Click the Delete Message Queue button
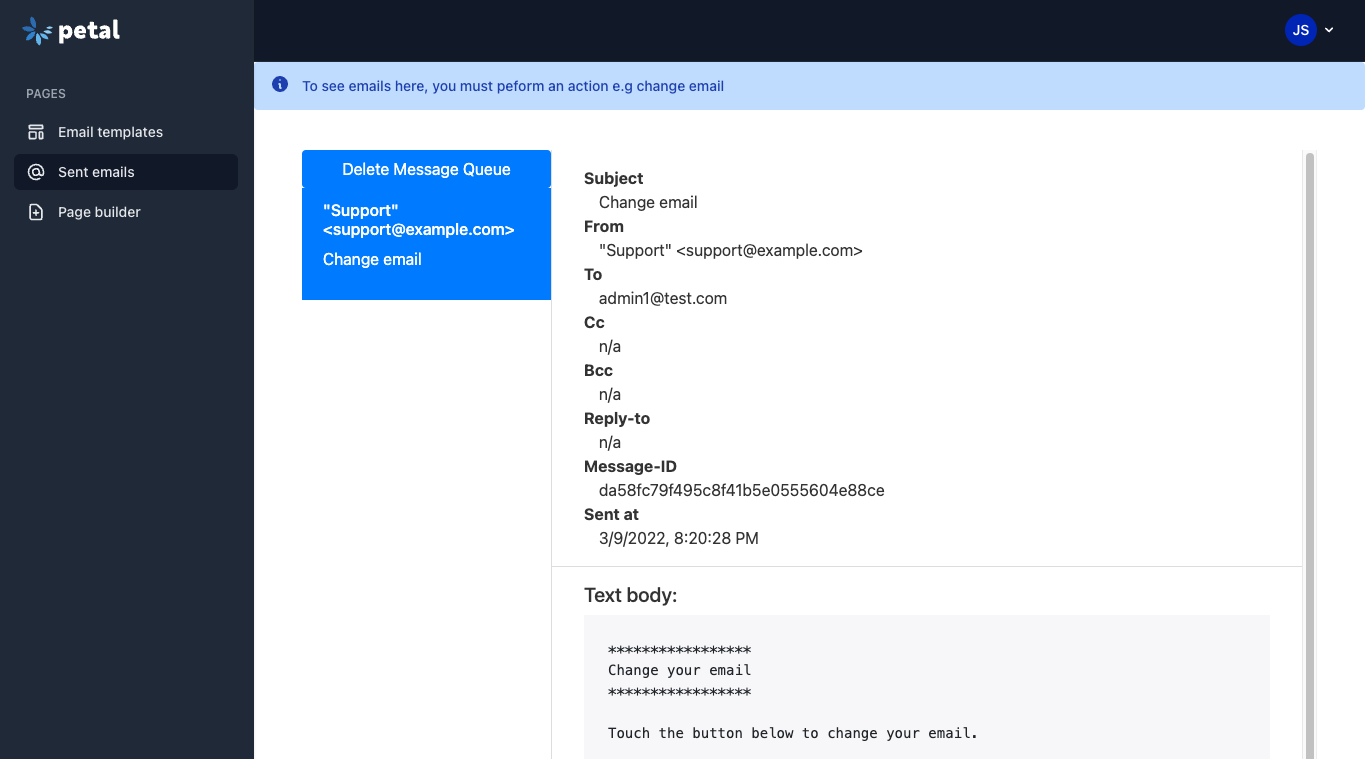This screenshot has height=759, width=1365. point(426,169)
